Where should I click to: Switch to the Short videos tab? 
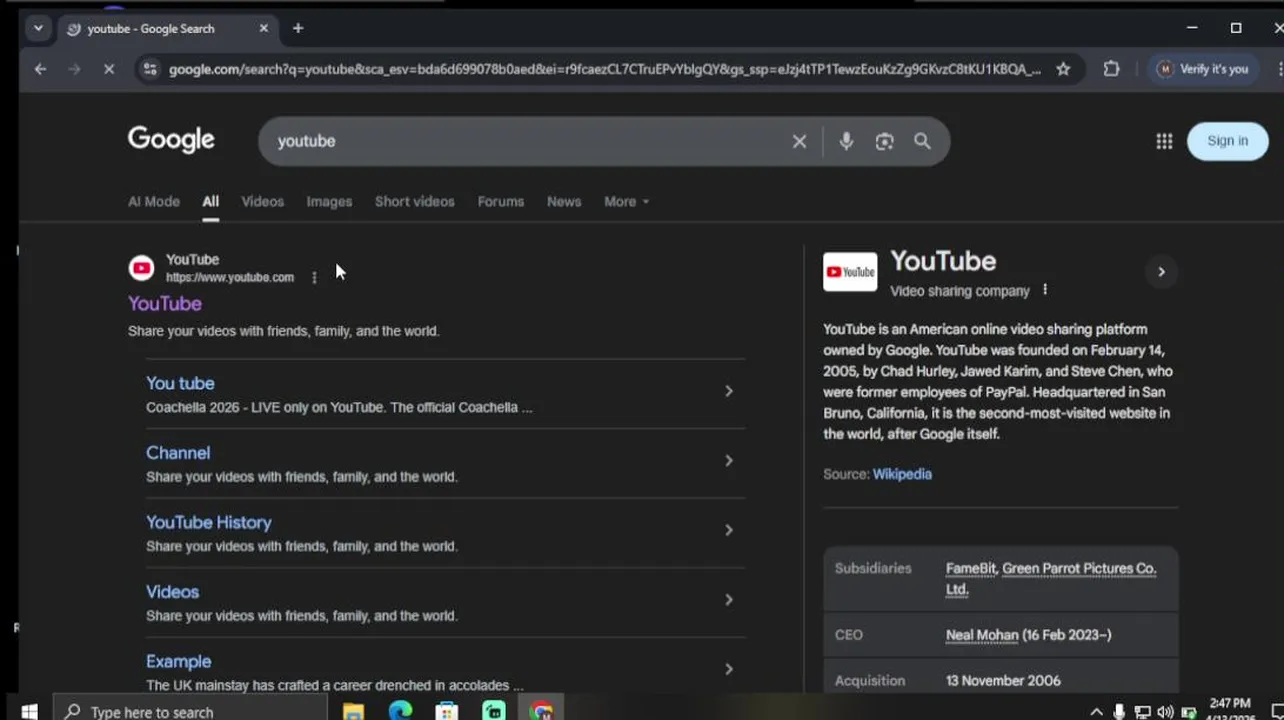point(414,201)
